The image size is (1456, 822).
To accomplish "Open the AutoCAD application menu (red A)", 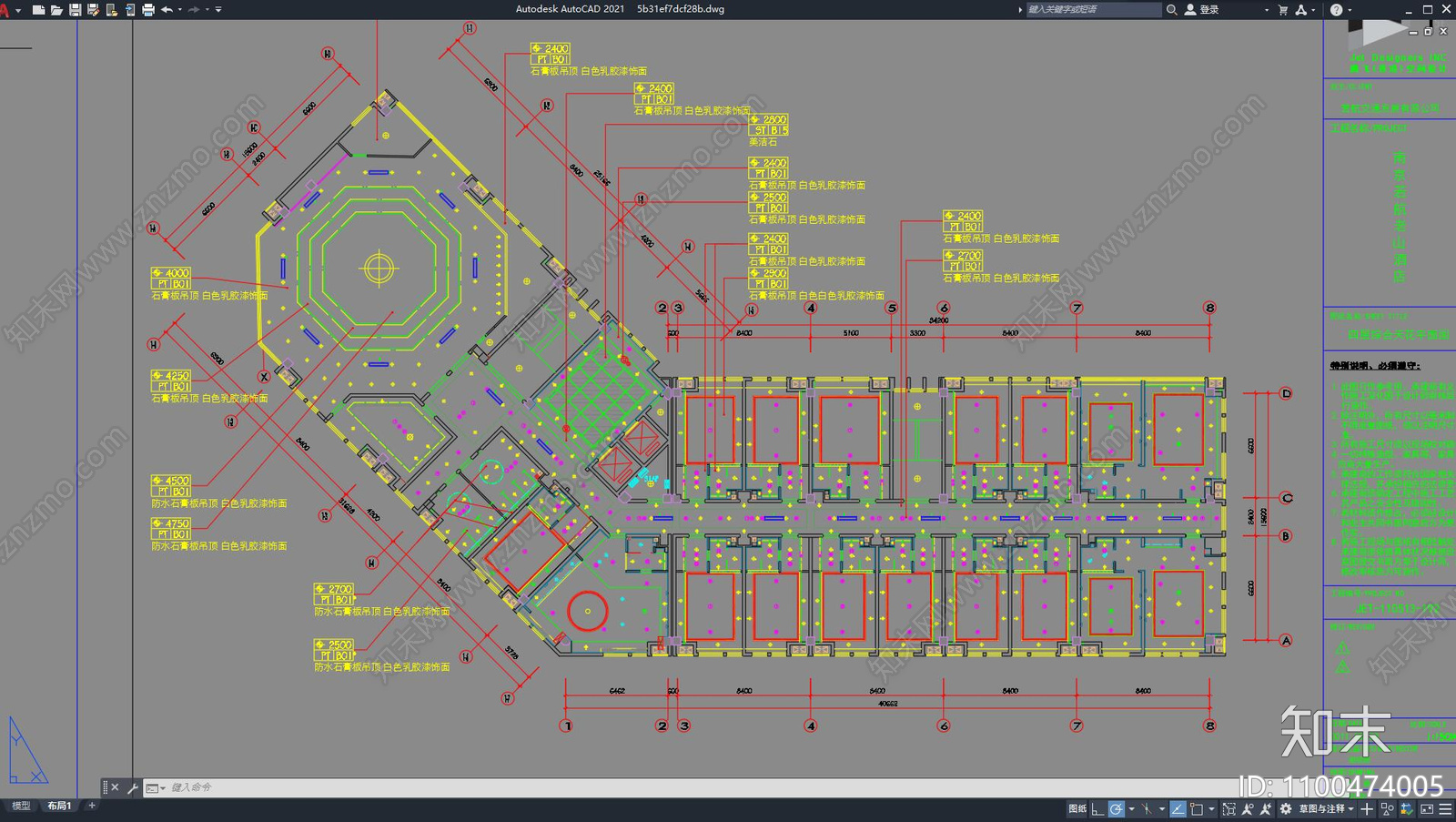I will point(5,10).
